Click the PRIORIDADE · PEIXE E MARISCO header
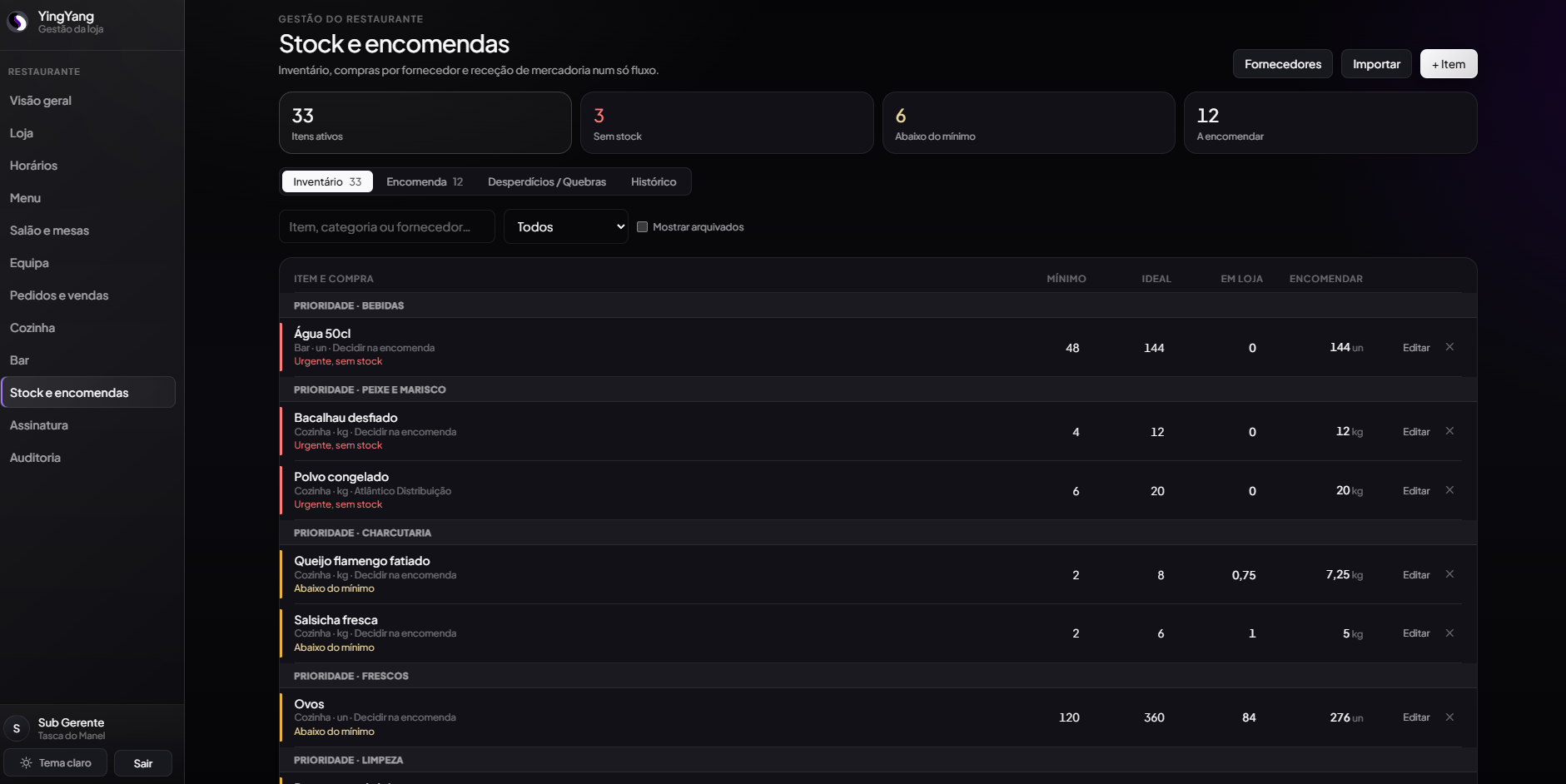The width and height of the screenshot is (1566, 784). pyautogui.click(x=878, y=390)
